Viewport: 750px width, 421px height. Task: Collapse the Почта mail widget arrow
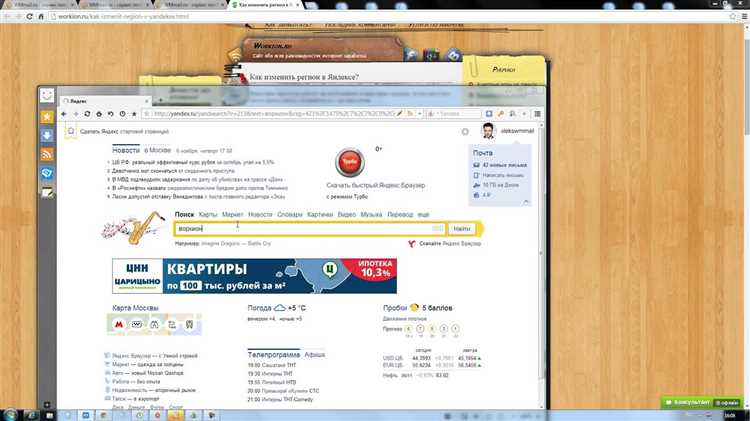pyautogui.click(x=526, y=202)
